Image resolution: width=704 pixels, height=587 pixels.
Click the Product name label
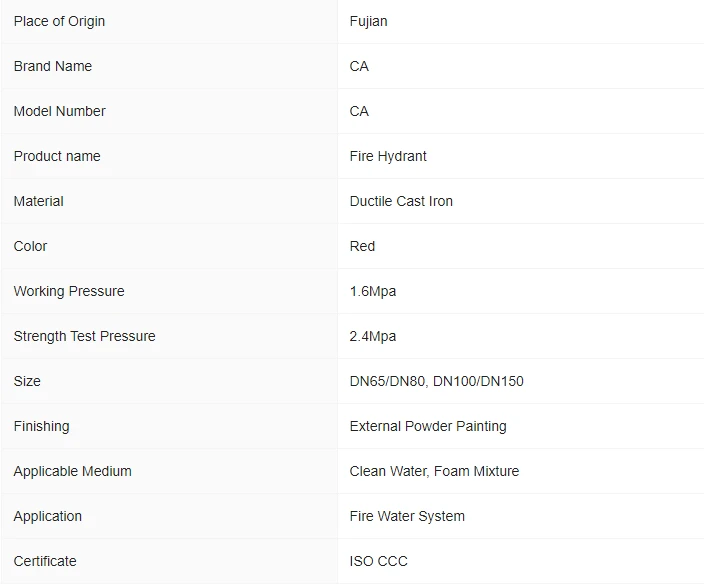pos(57,156)
